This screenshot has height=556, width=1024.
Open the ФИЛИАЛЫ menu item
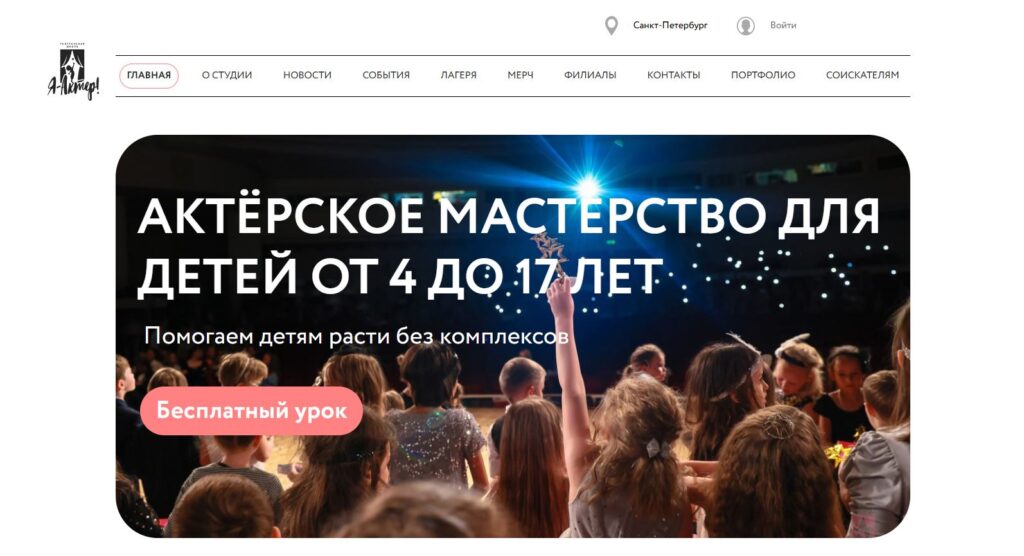tap(590, 75)
